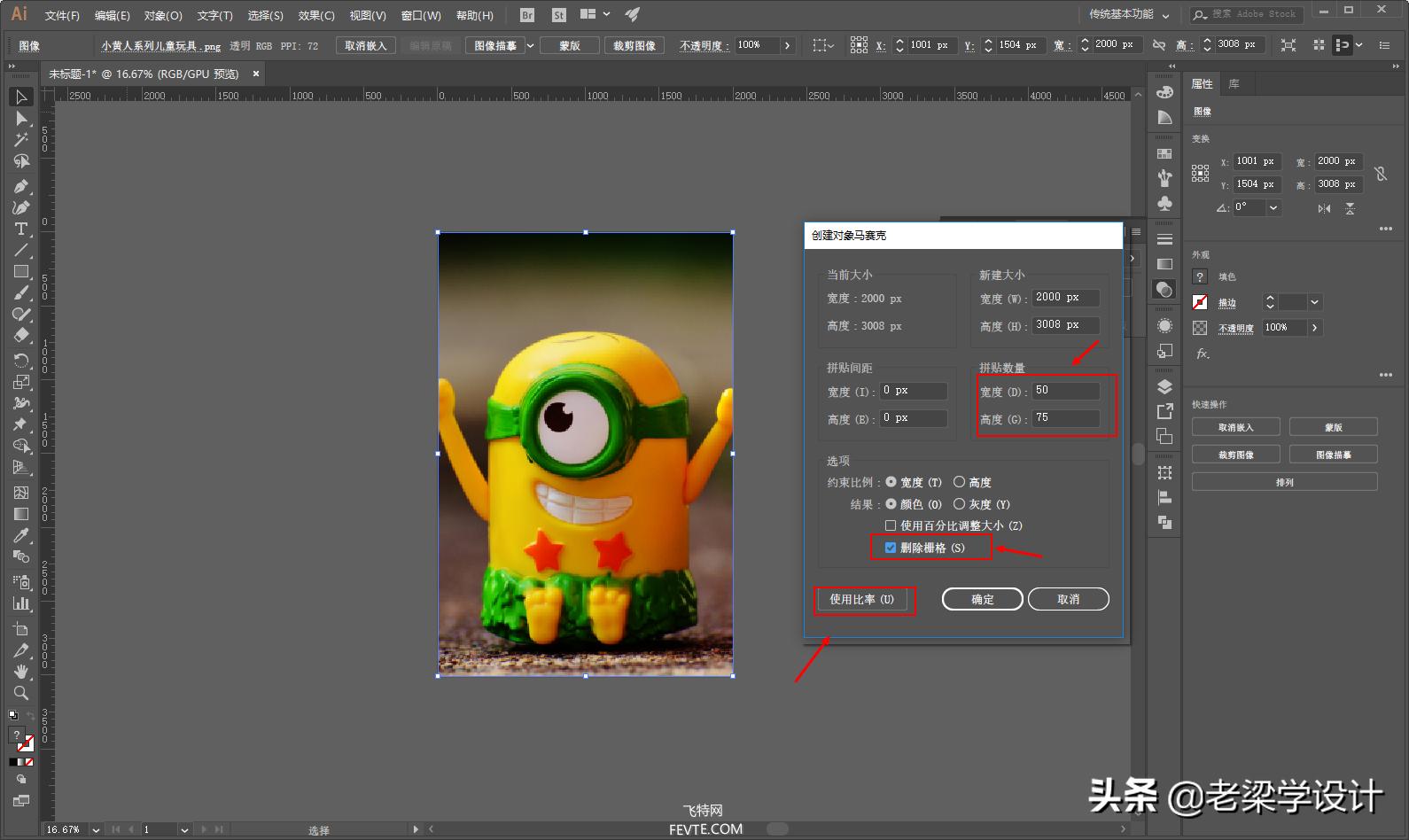Image resolution: width=1409 pixels, height=840 pixels.
Task: Switch to the 库 panel tab
Action: (x=1234, y=84)
